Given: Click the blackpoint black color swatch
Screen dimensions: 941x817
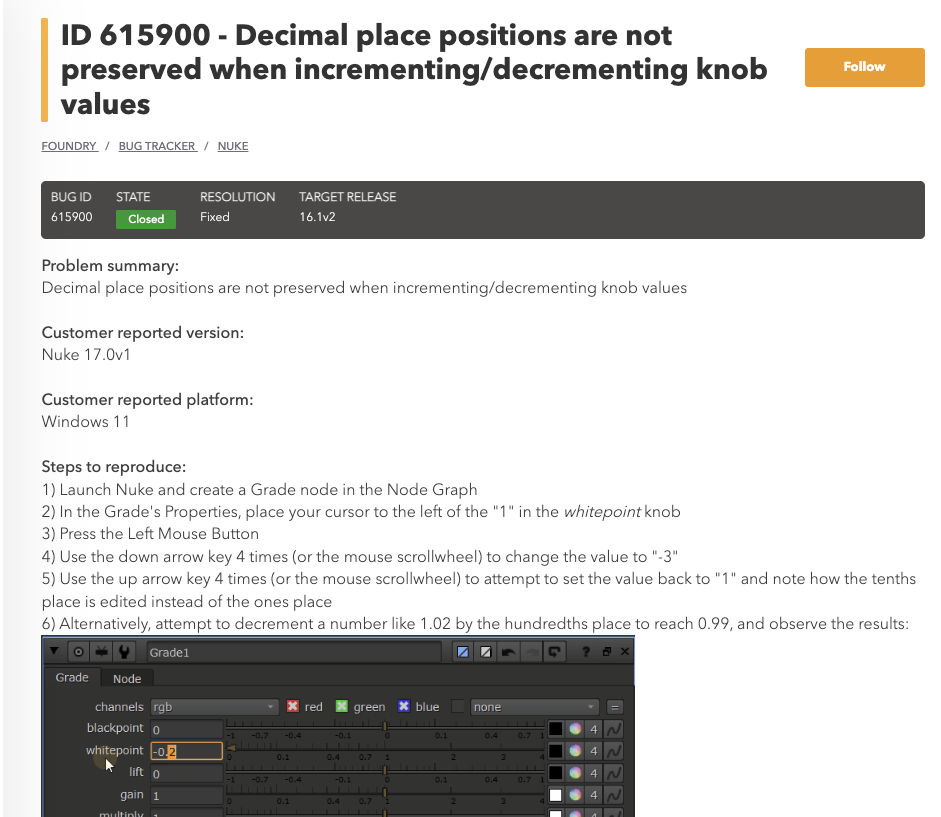Looking at the screenshot, I should coord(556,729).
